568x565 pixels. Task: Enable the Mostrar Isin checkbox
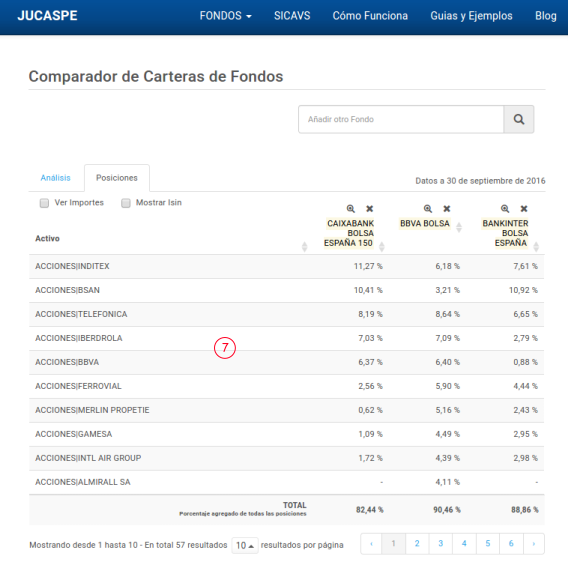tap(126, 203)
